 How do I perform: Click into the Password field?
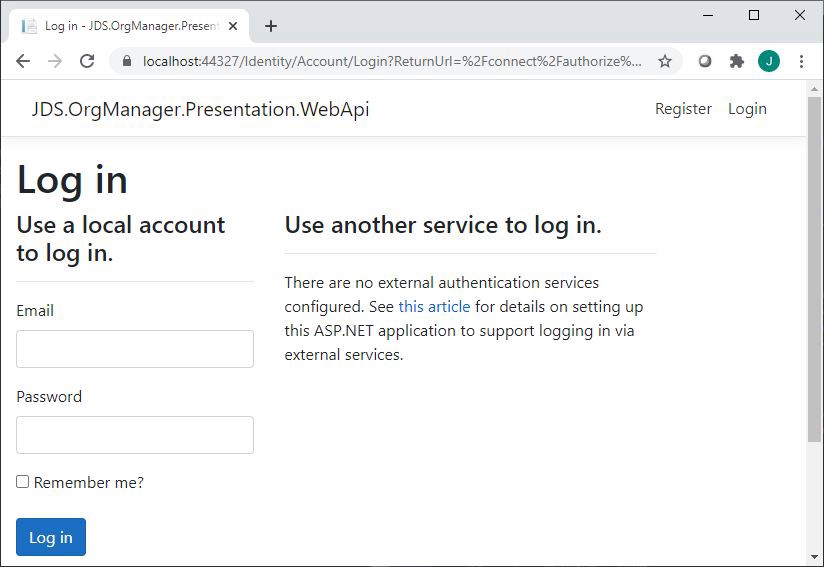135,435
